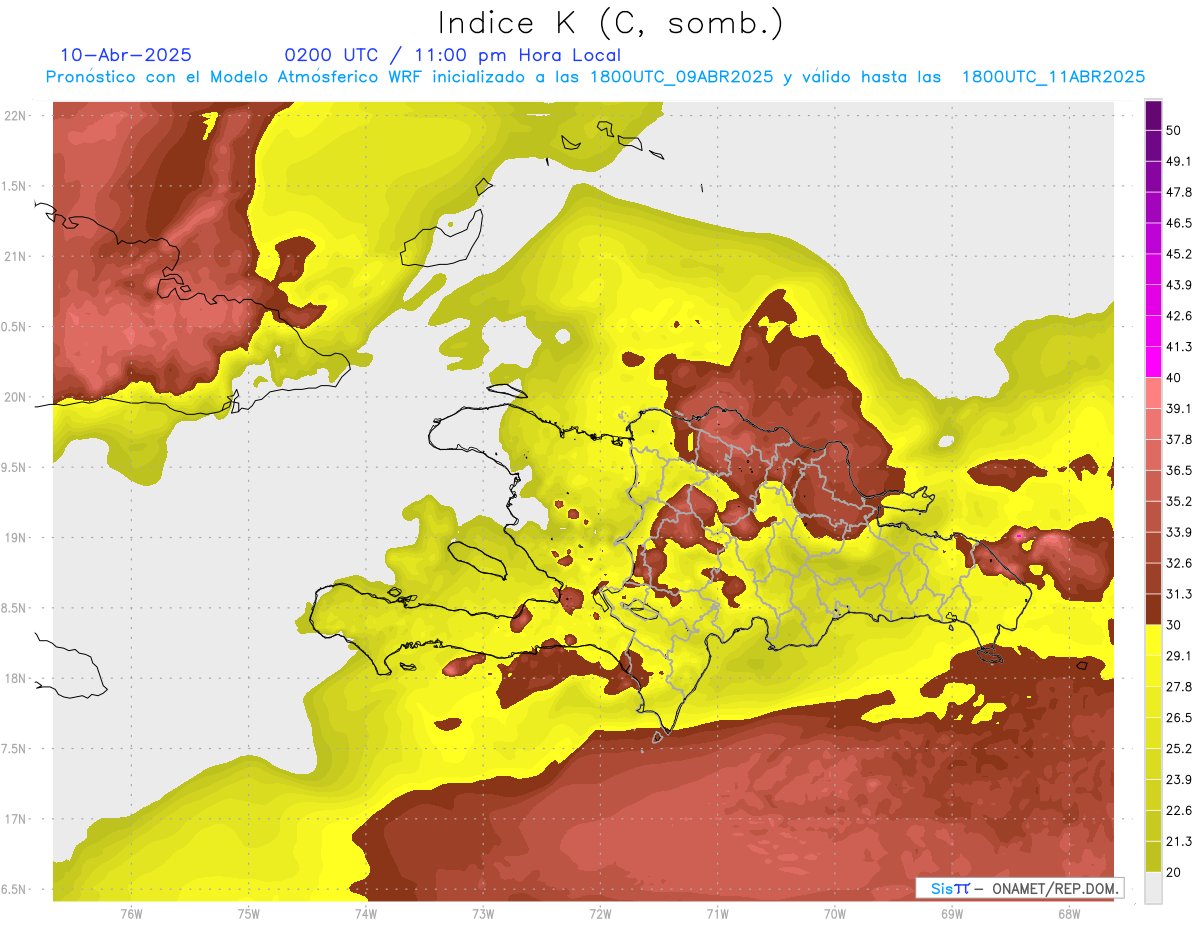Click the '17N' latitude axis label
Viewport: 1200px width, 927px height.
click(x=16, y=819)
